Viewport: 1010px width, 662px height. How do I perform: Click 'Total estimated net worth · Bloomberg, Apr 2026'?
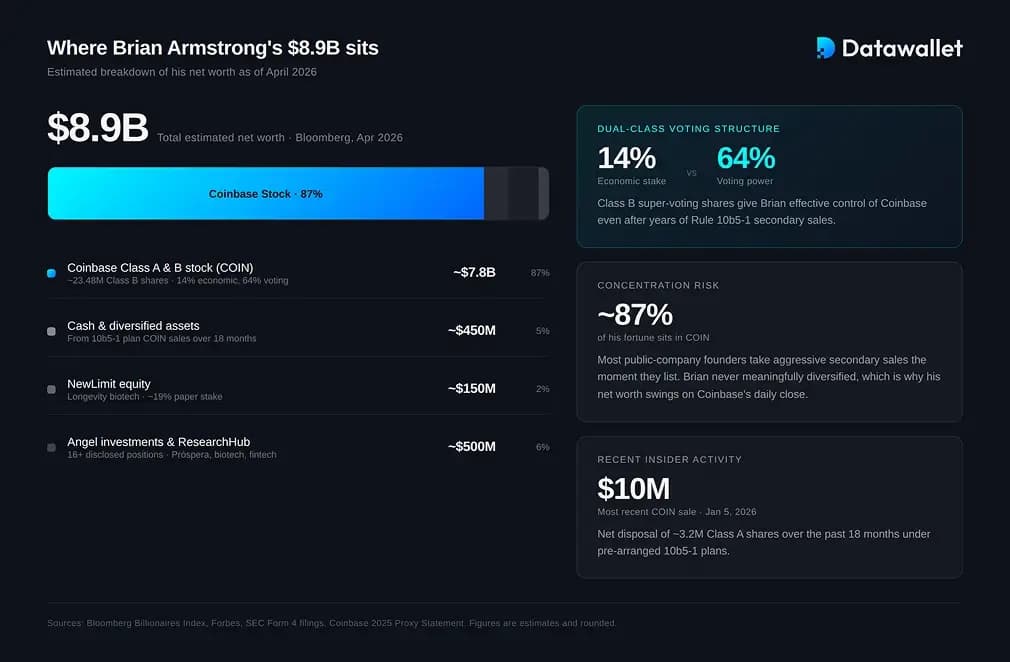[280, 138]
